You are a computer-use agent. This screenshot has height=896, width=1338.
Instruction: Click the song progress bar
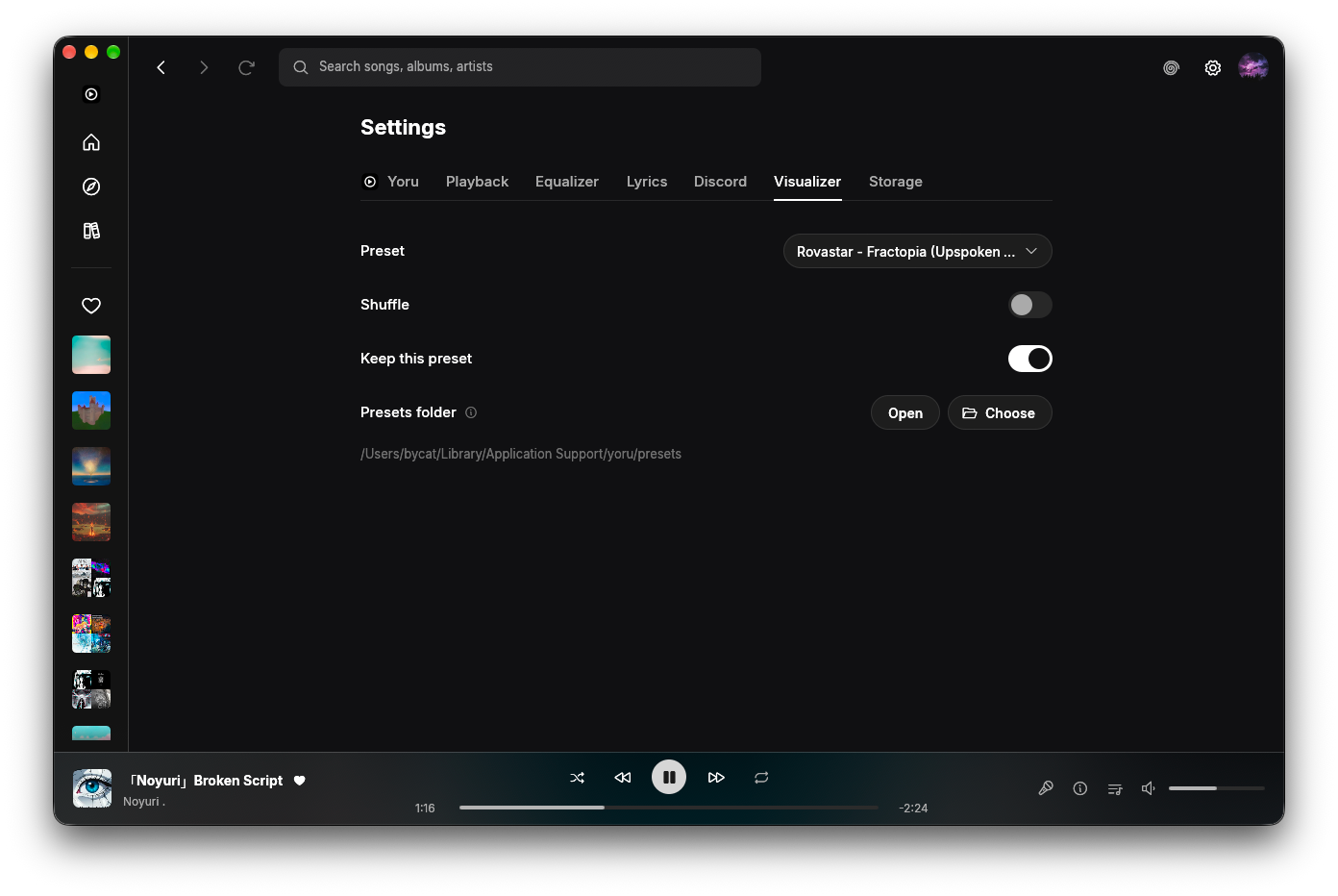[669, 808]
